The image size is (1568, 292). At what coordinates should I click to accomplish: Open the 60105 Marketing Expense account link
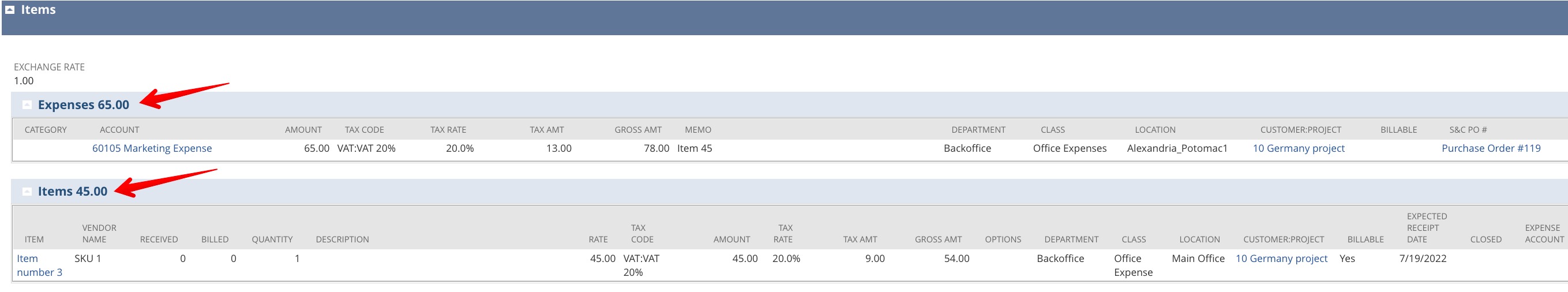(152, 148)
